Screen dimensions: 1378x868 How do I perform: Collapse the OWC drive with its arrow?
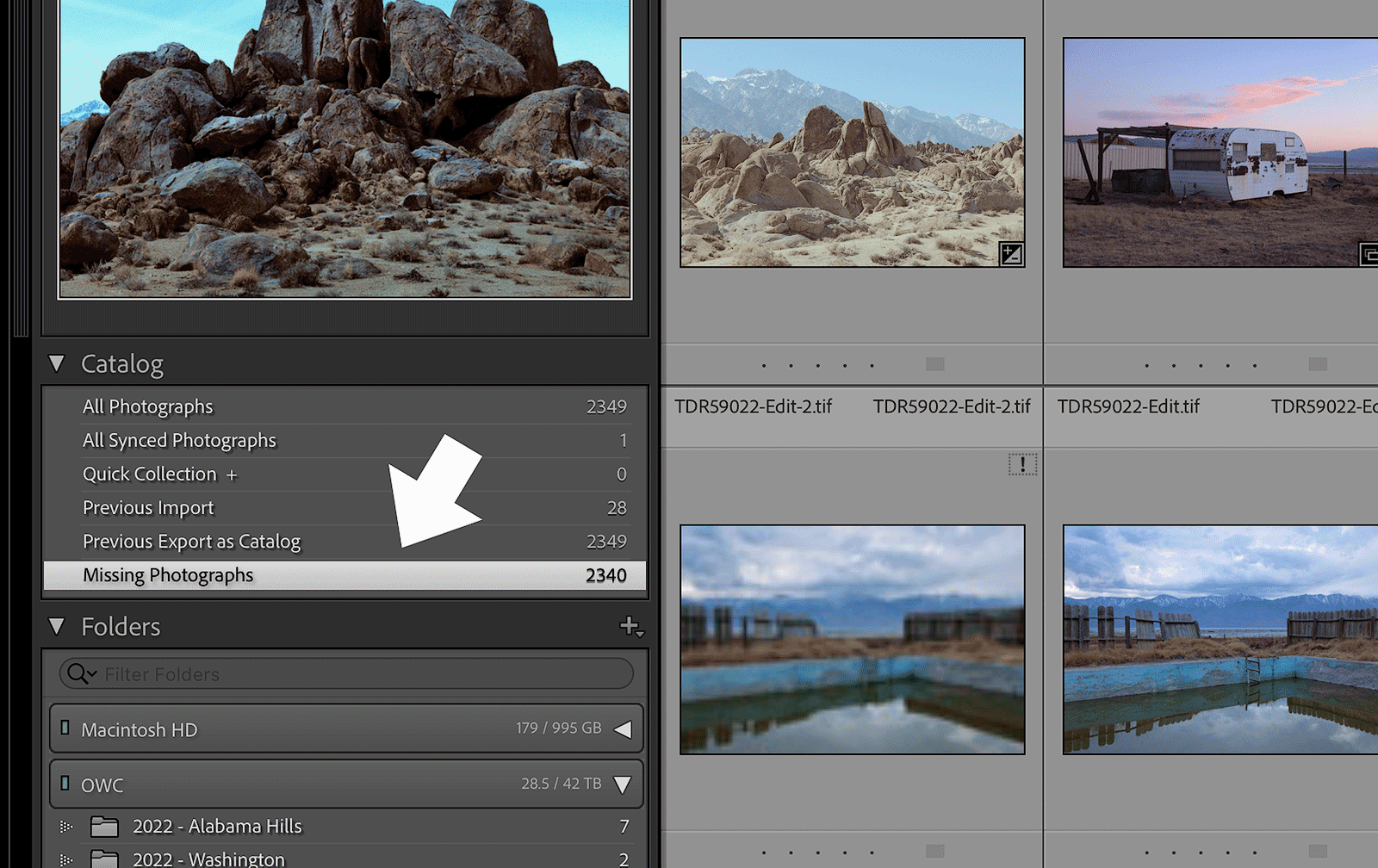(623, 784)
